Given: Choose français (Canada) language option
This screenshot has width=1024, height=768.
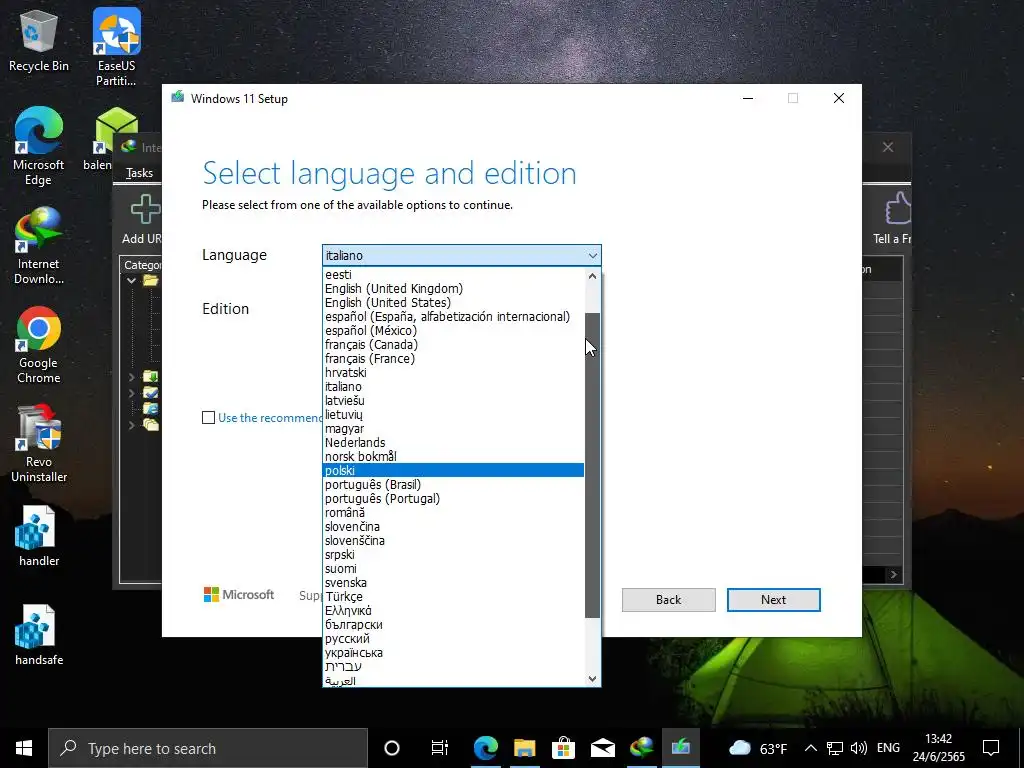Looking at the screenshot, I should click(x=454, y=344).
